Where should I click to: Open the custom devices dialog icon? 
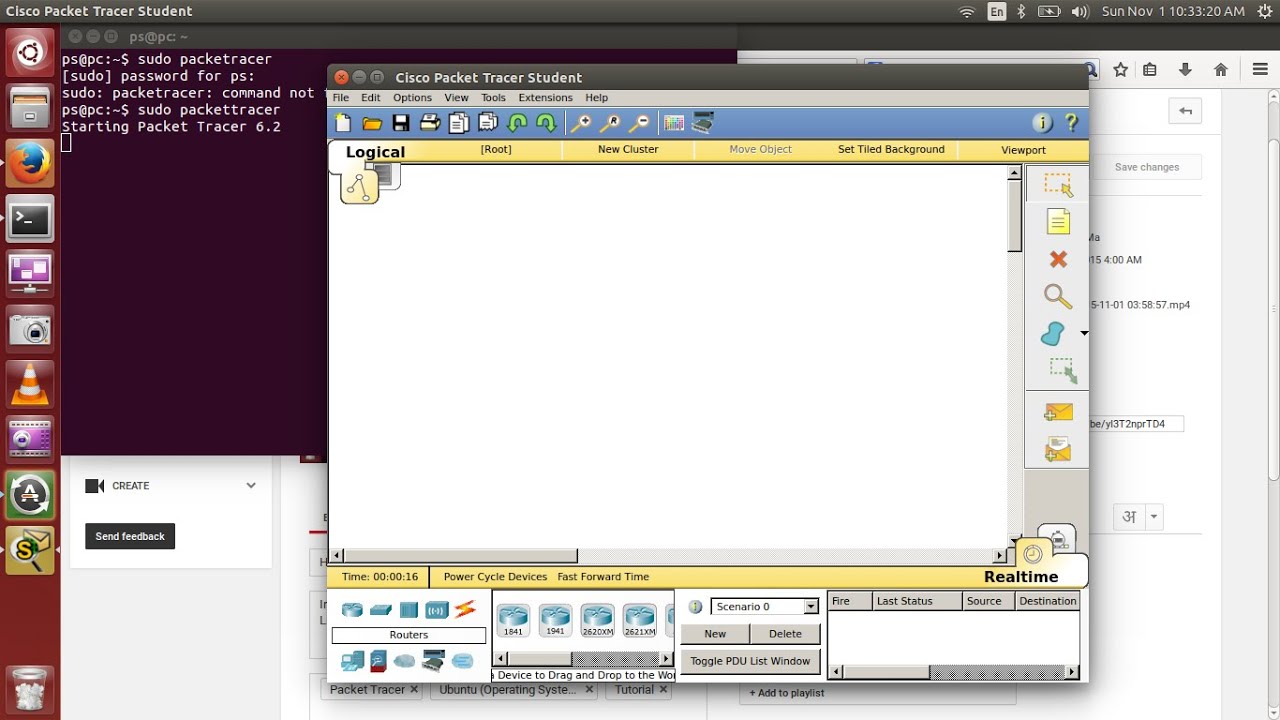click(x=704, y=123)
